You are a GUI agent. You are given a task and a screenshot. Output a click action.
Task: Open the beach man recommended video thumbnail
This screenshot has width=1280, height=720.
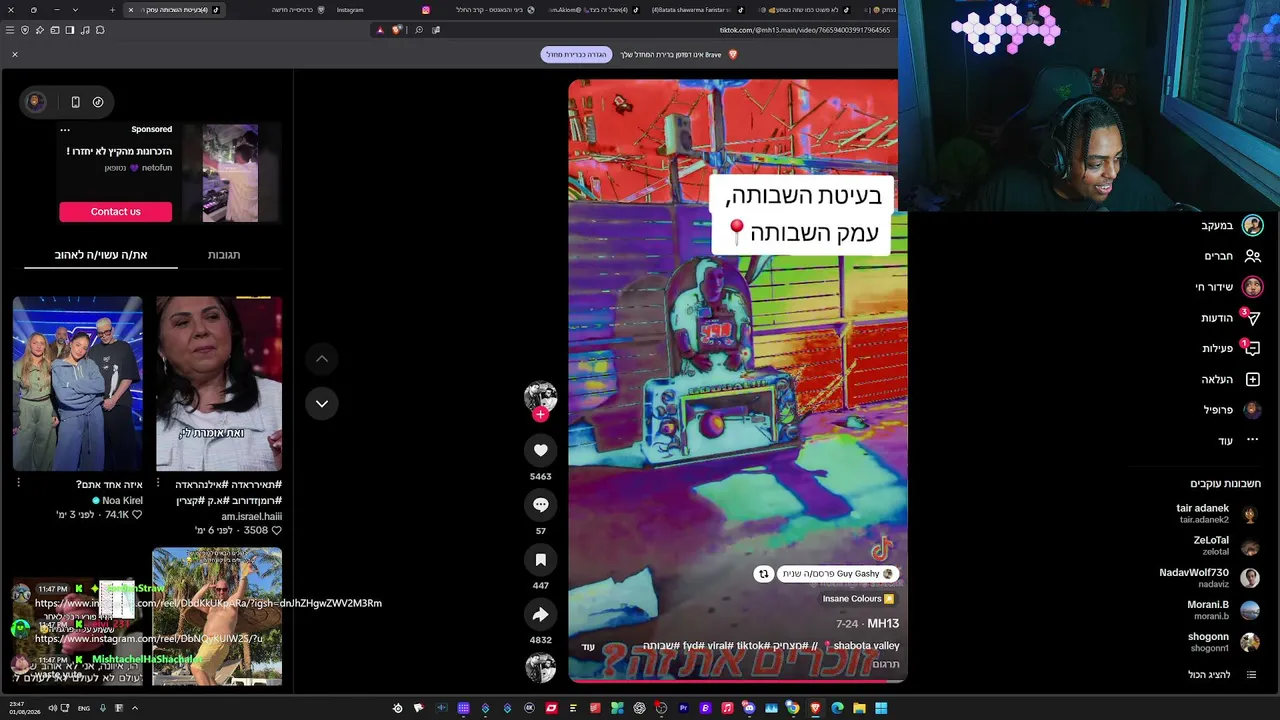tap(217, 616)
